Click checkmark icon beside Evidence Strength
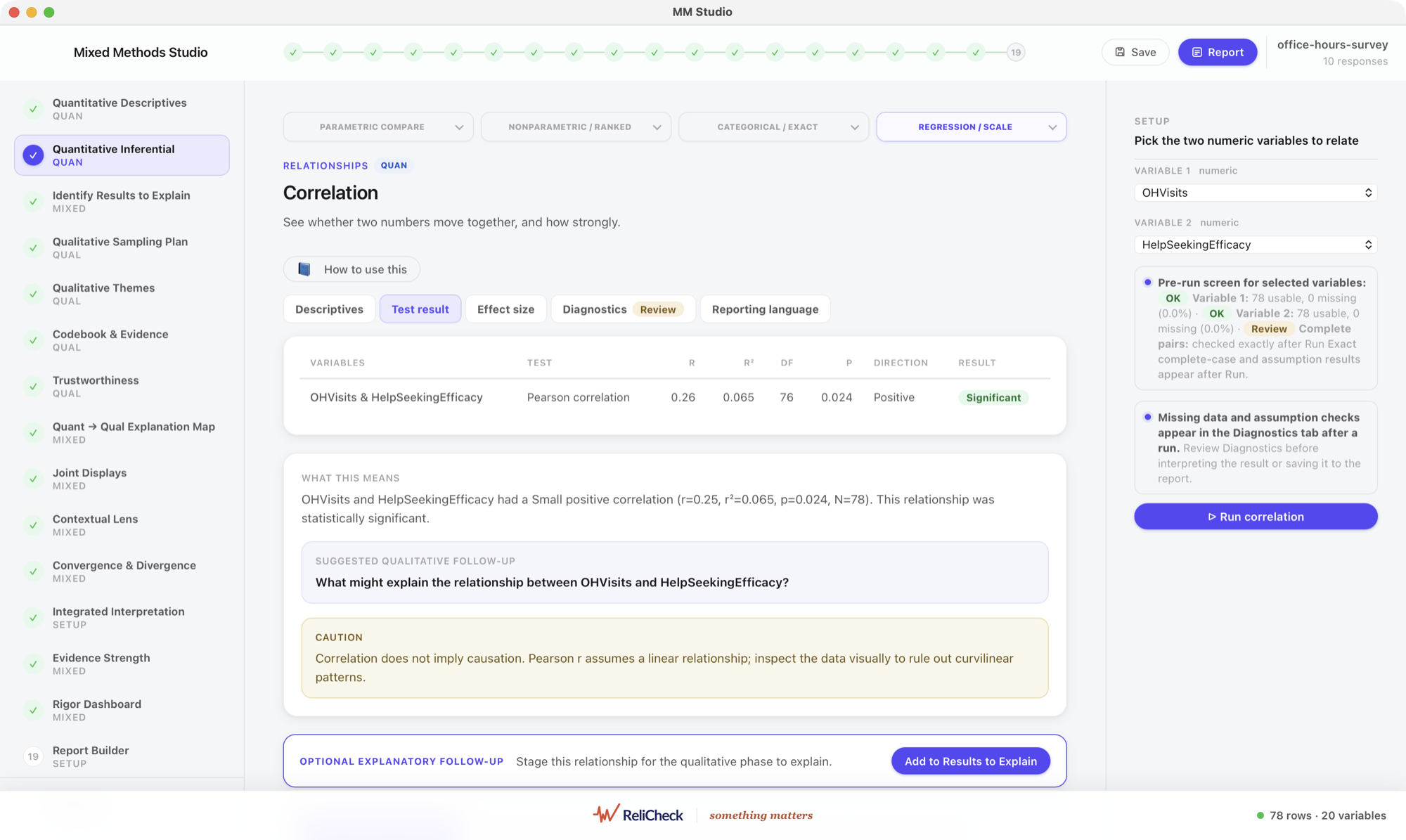1406x840 pixels. point(33,664)
